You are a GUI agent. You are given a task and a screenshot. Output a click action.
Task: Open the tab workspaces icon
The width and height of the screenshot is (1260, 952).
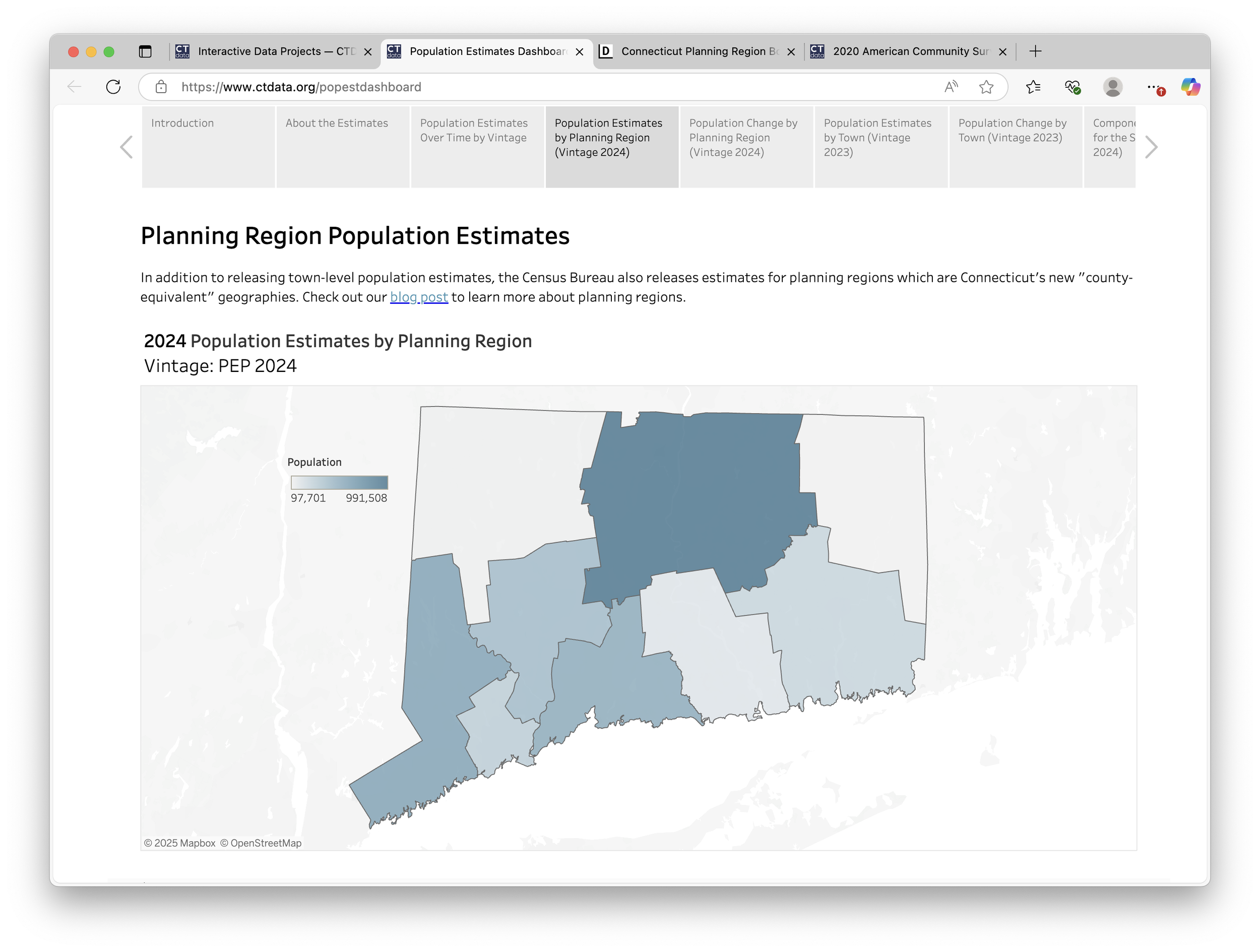pos(146,51)
